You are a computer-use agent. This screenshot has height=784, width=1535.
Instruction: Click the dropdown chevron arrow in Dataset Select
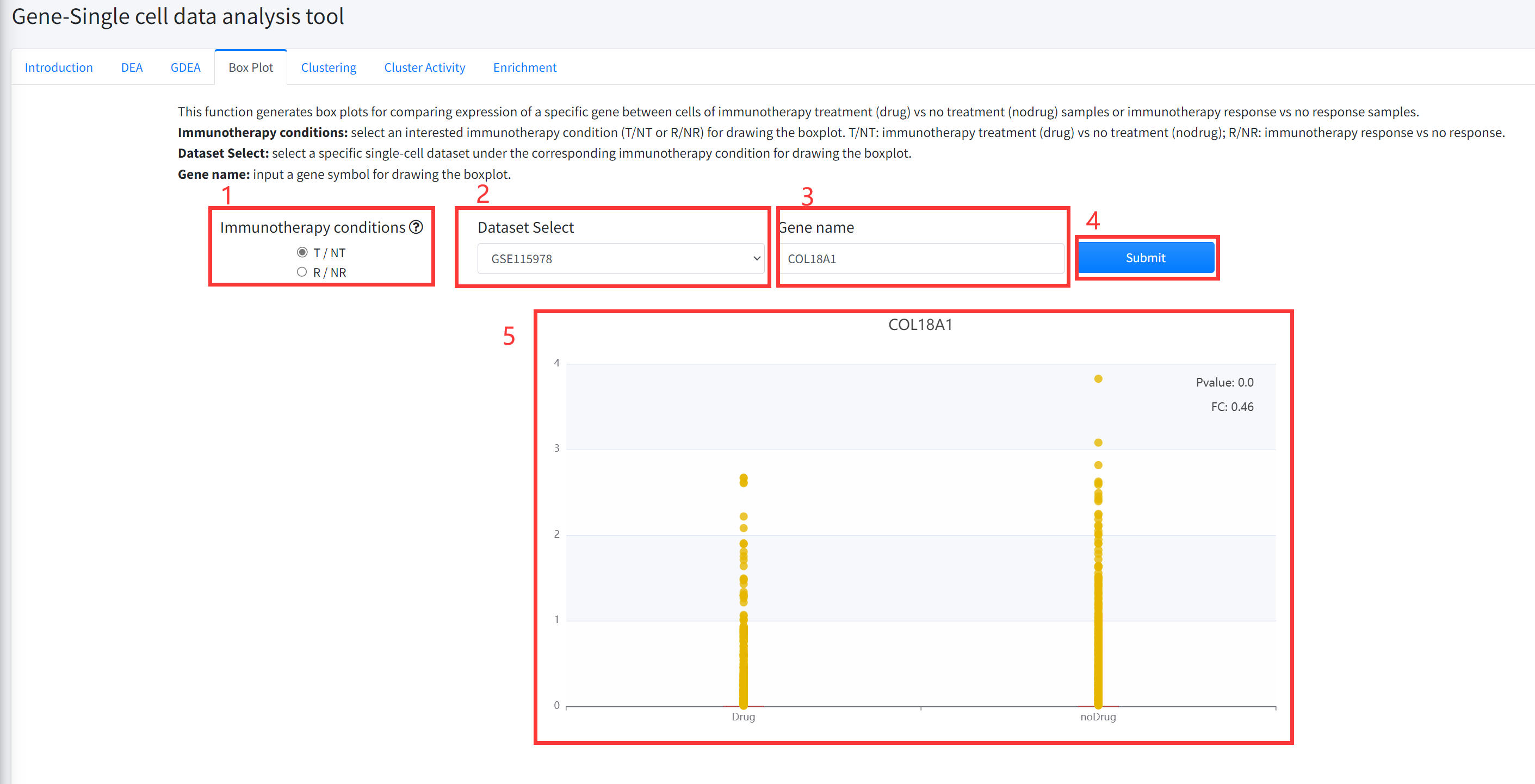pos(756,259)
